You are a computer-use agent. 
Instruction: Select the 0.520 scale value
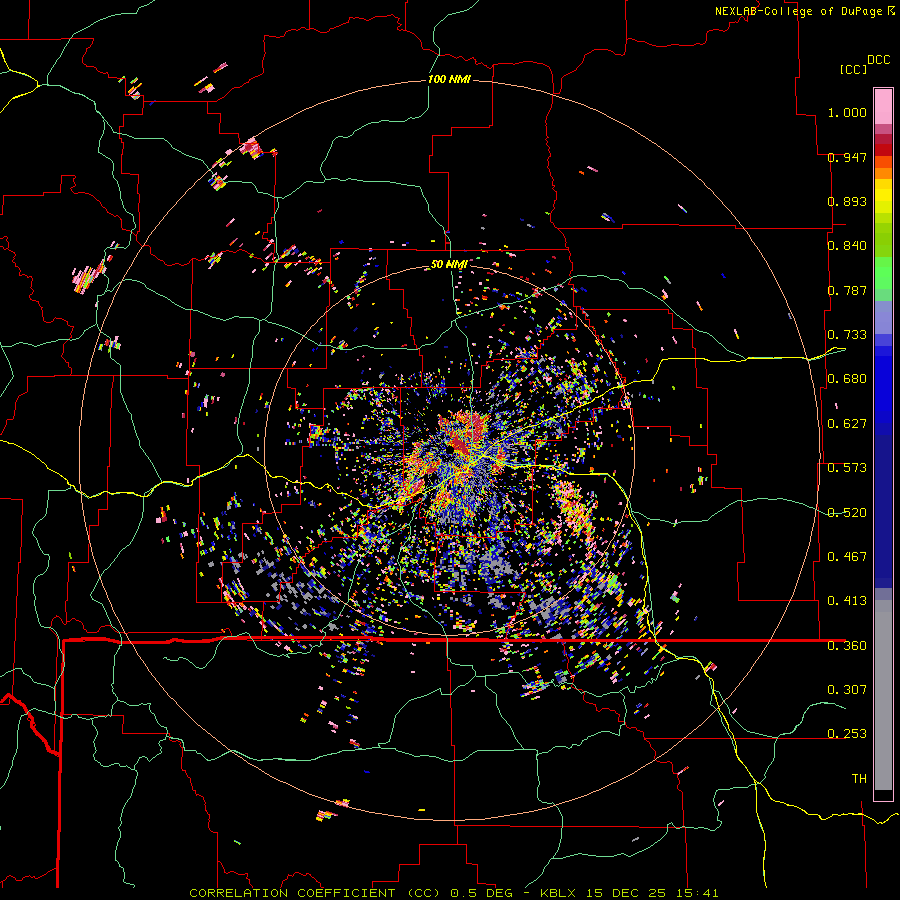[x=847, y=513]
